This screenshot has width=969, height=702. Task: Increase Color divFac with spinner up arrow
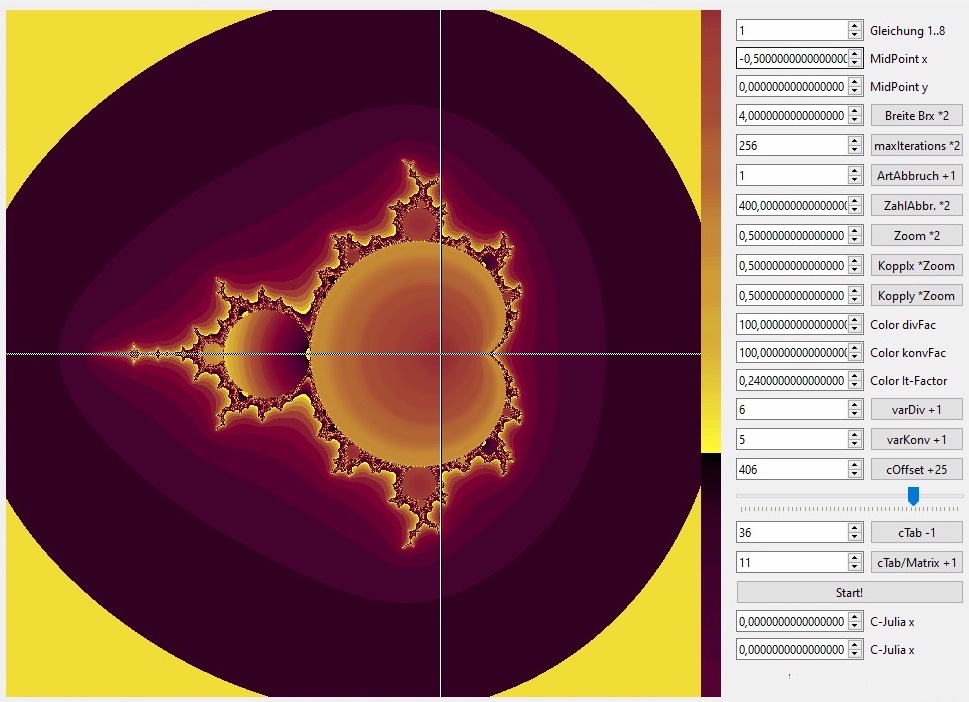(x=855, y=319)
